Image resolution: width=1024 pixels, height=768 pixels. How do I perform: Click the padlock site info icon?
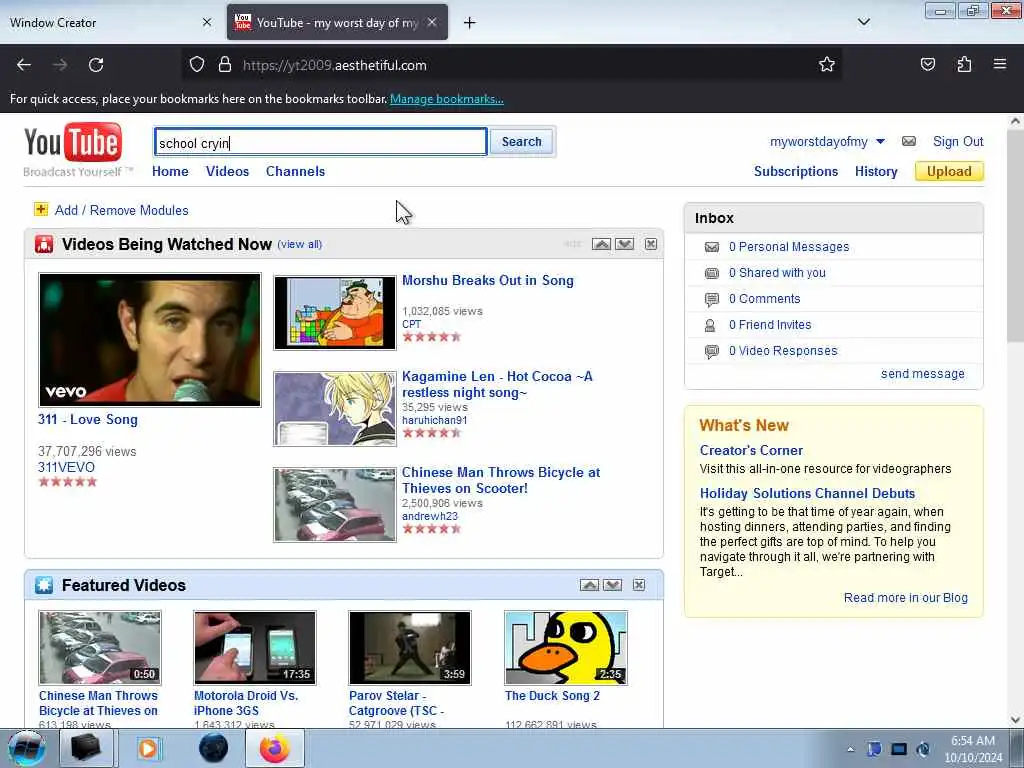(x=225, y=65)
